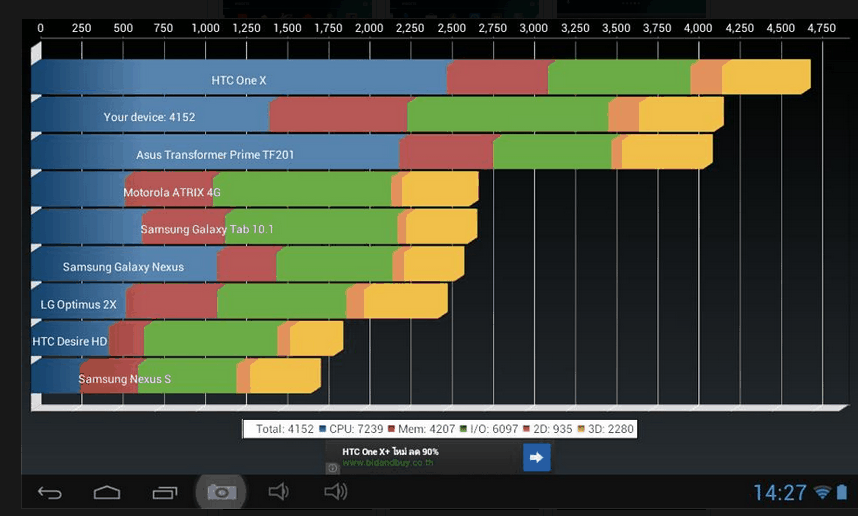Select the Samsung Galaxy Tab 10.1 label

[207, 229]
